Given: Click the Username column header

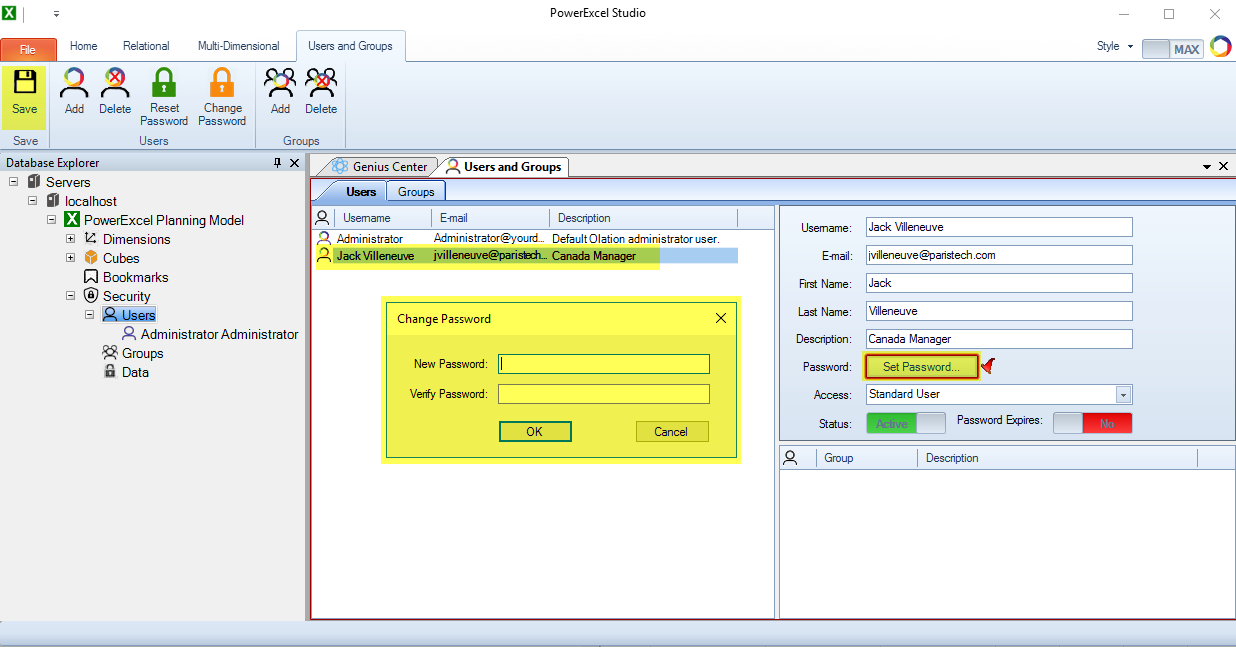Looking at the screenshot, I should (382, 218).
